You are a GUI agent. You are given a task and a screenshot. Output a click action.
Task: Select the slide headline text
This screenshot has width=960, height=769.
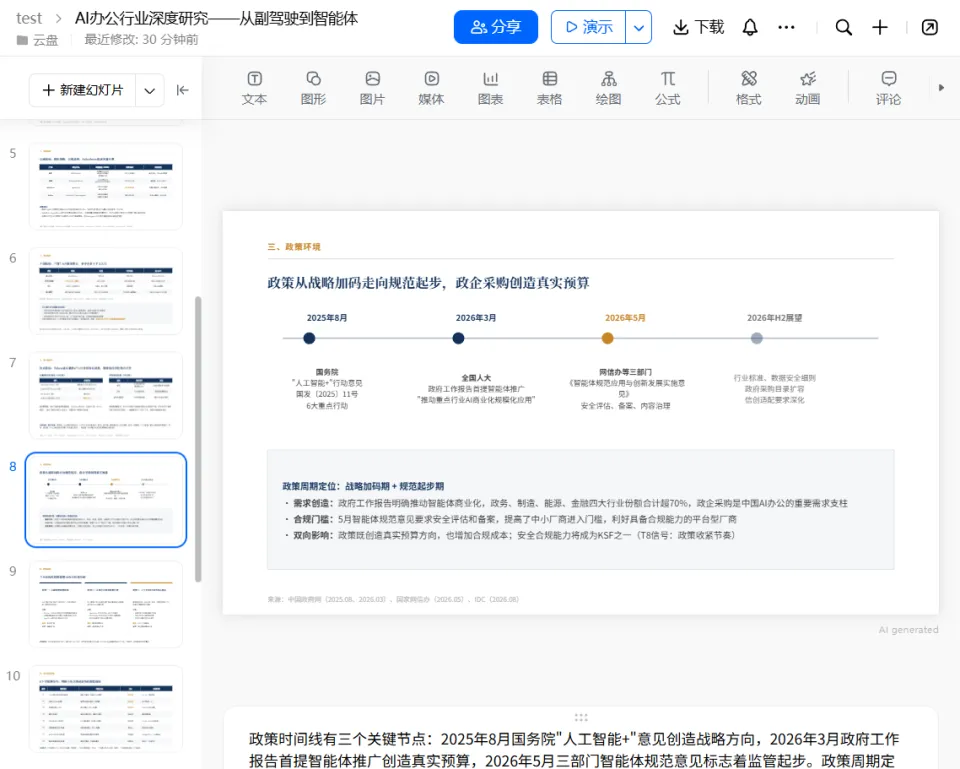point(429,283)
